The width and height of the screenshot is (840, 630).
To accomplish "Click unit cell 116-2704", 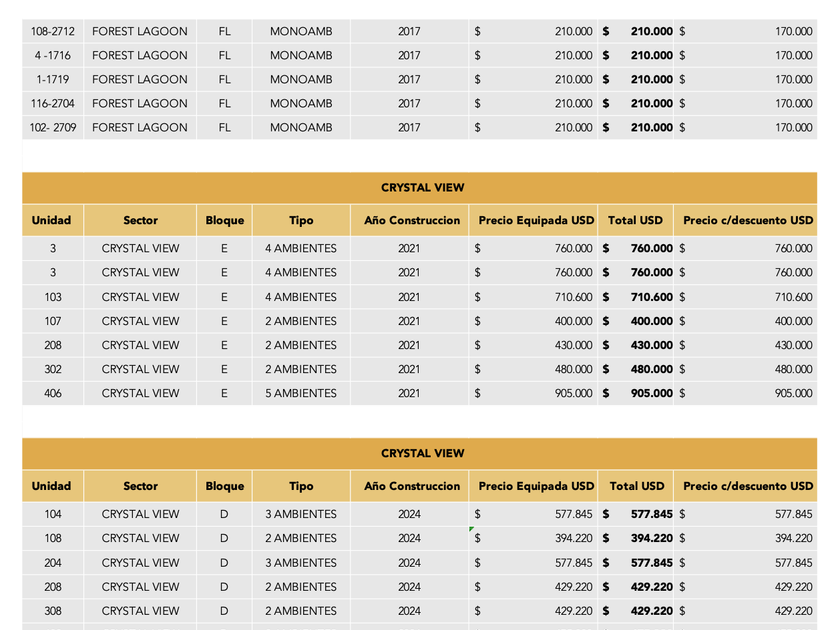I will click(x=53, y=103).
